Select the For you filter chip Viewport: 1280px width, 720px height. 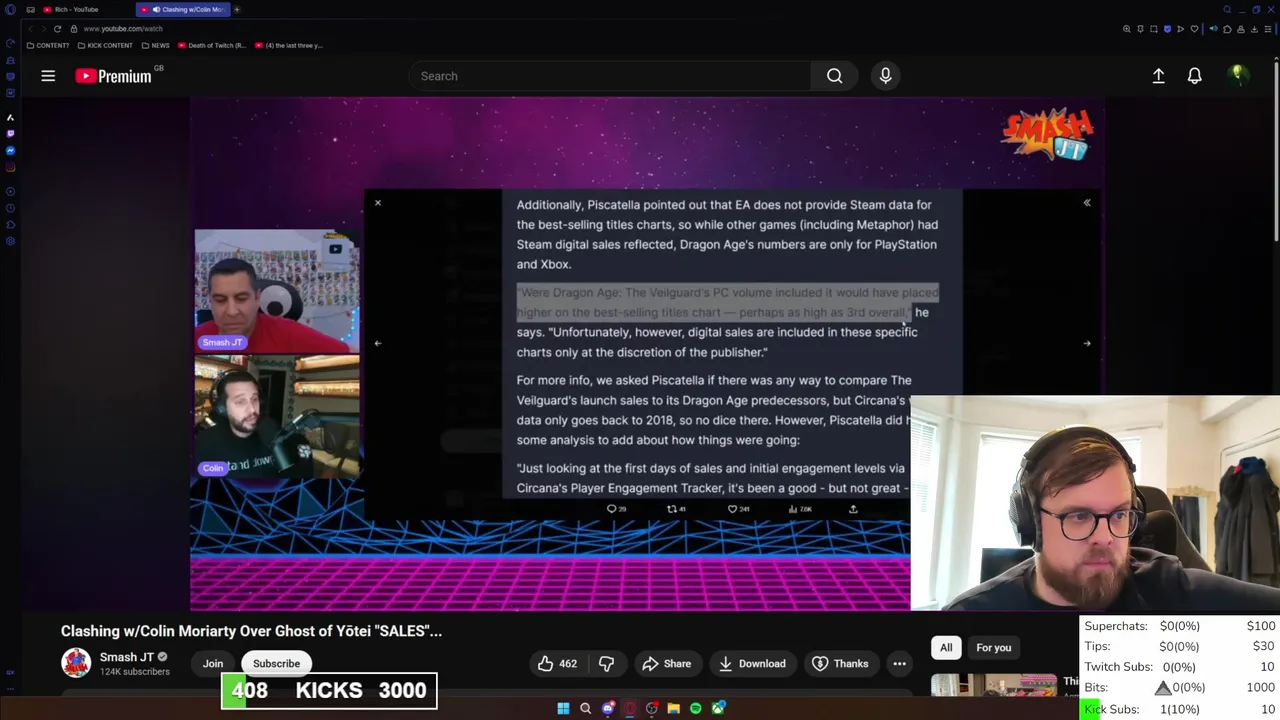pyautogui.click(x=994, y=648)
